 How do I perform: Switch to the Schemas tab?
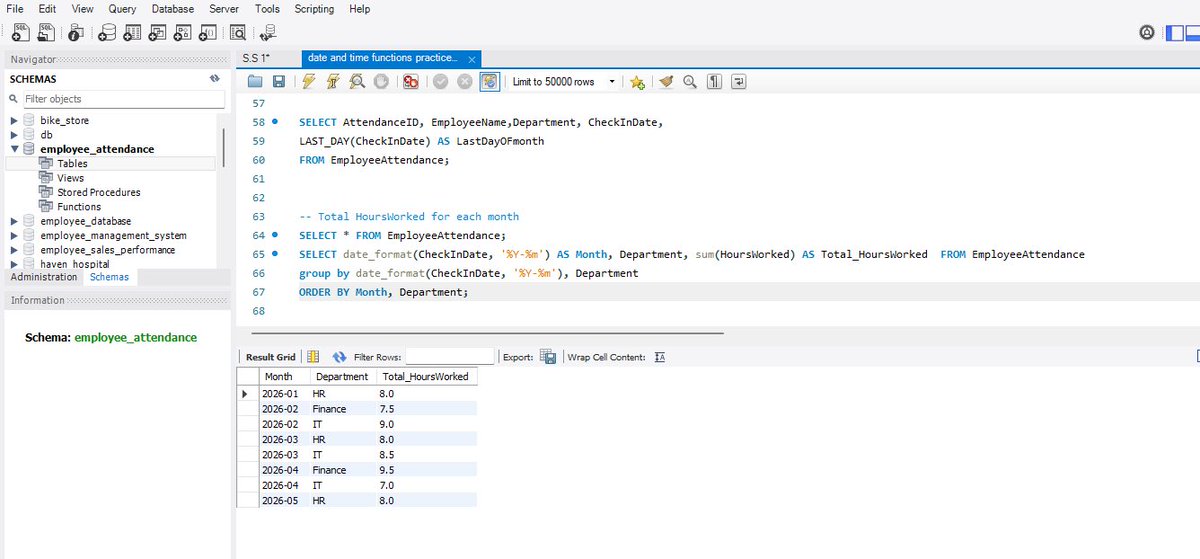(x=110, y=277)
